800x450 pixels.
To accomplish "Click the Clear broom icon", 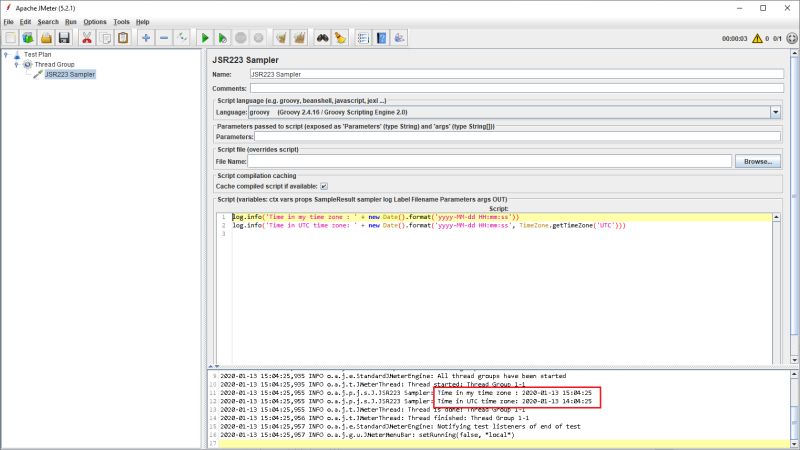I will click(281, 38).
